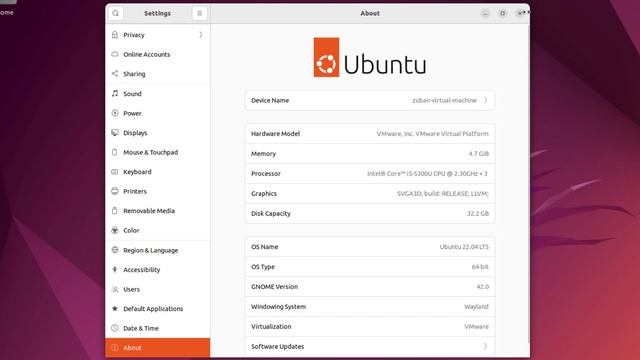
Task: Click the Users icon in sidebar
Action: coord(115,289)
